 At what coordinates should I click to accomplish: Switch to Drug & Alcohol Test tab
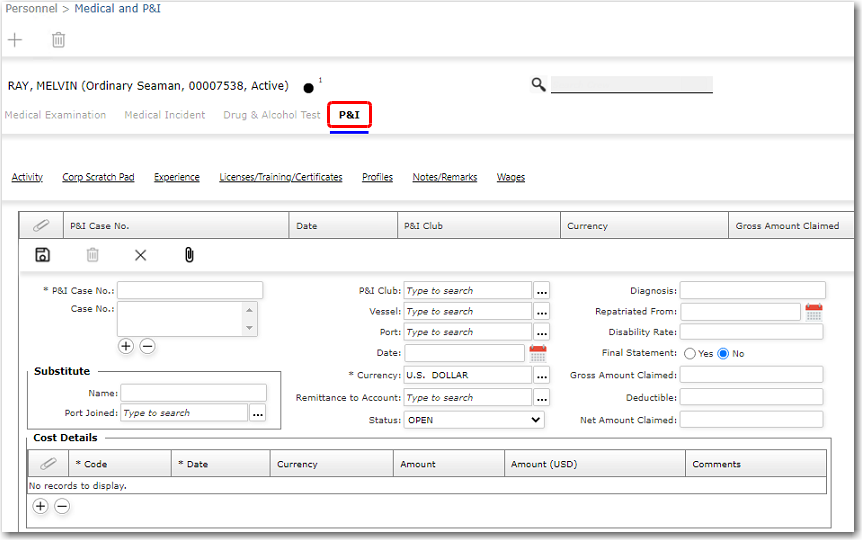click(x=271, y=115)
